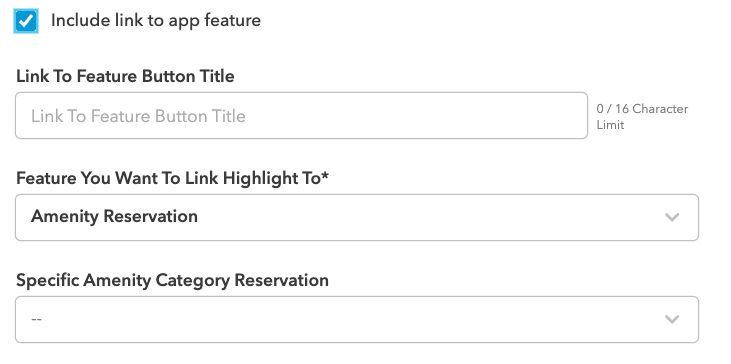The height and width of the screenshot is (364, 731).
Task: Uncheck the Include link to app feature checkbox
Action: pyautogui.click(x=26, y=21)
